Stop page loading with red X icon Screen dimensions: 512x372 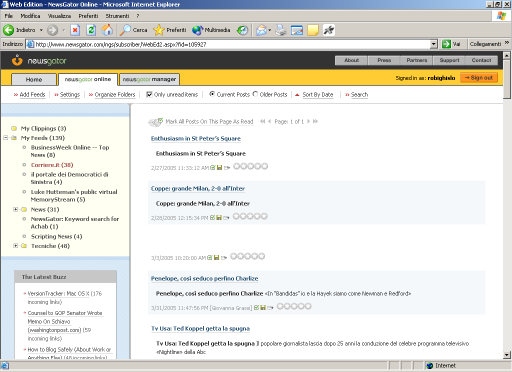[75, 30]
